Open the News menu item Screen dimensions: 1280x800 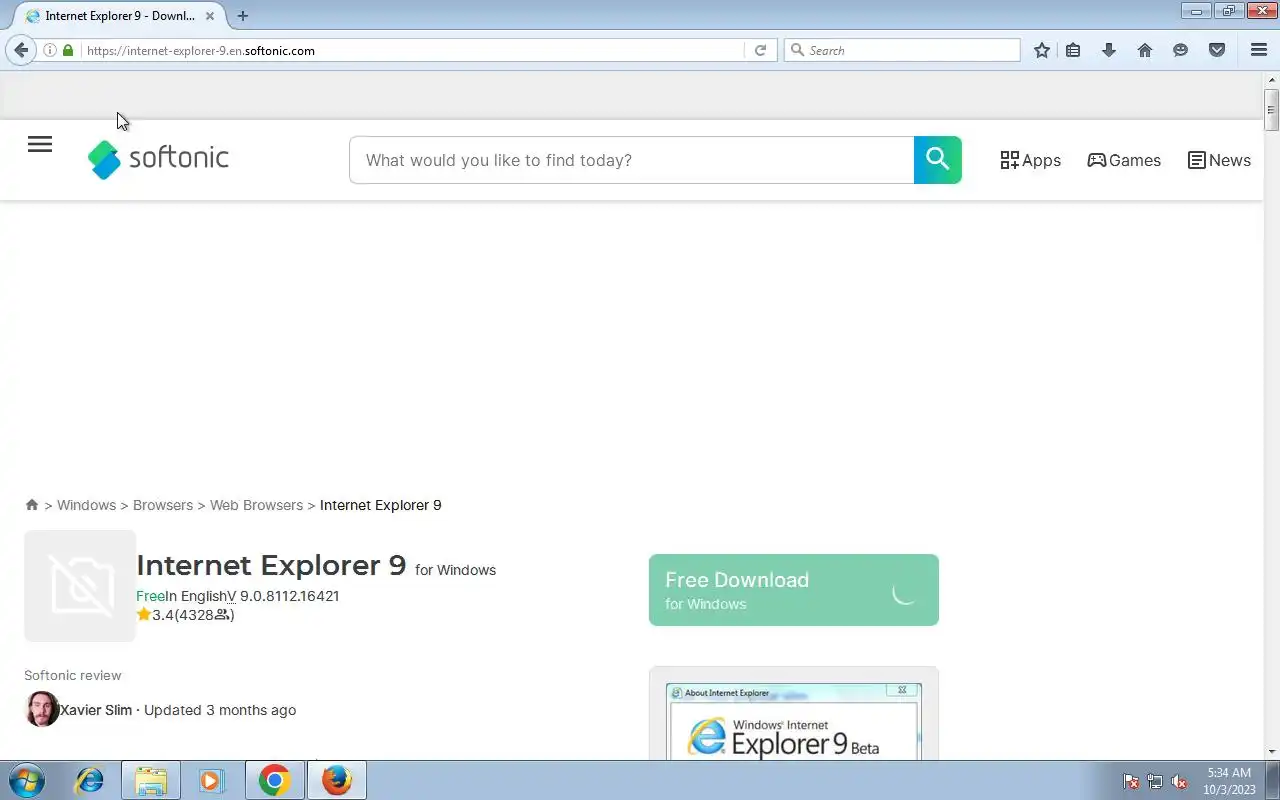[x=1219, y=160]
